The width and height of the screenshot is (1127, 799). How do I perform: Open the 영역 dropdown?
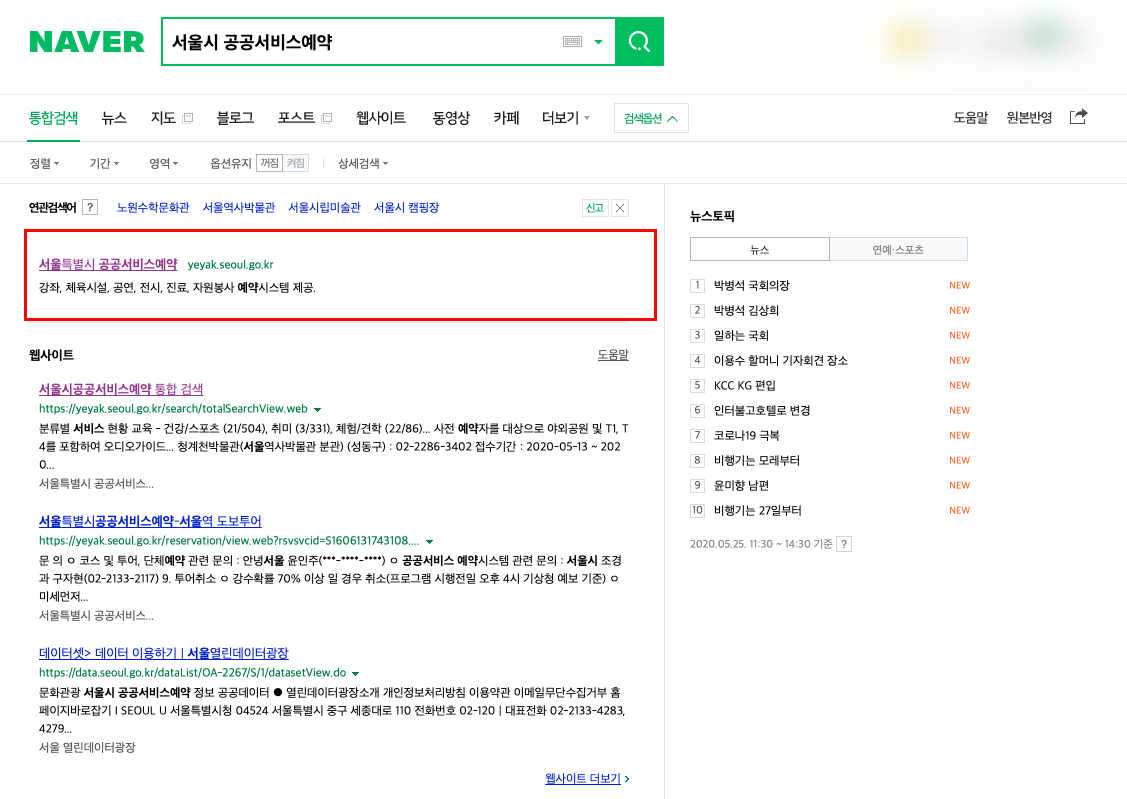164,164
